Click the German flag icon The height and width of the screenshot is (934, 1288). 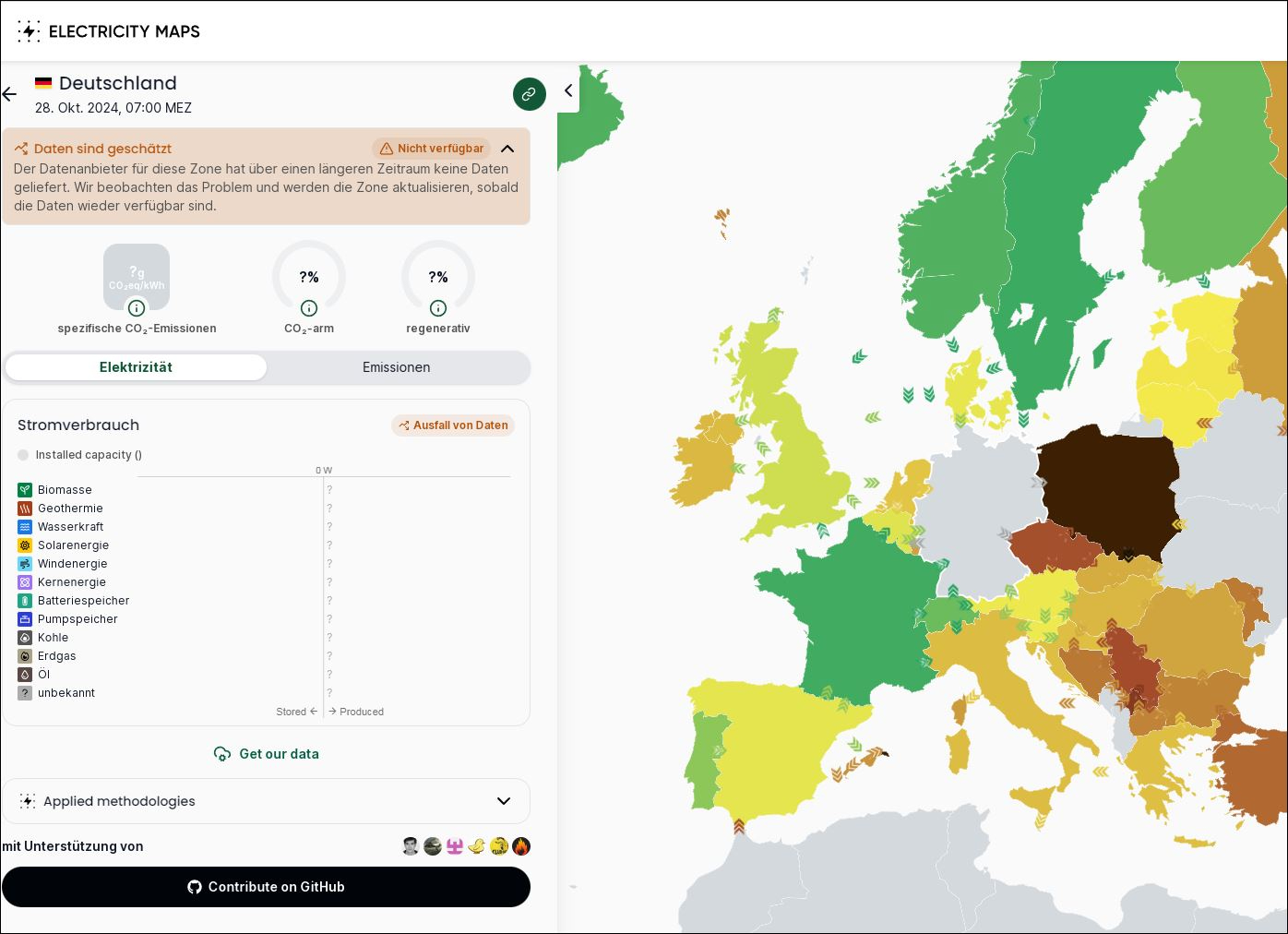[43, 83]
